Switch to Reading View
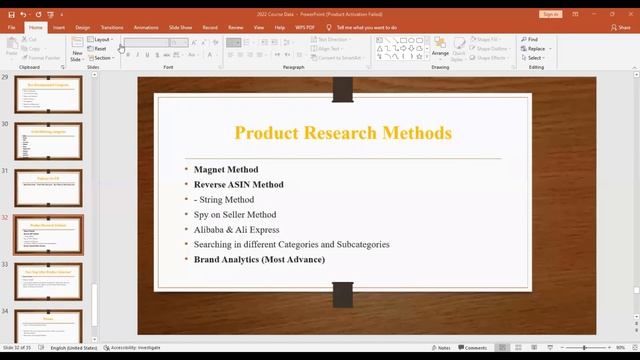The height and width of the screenshot is (360, 640). (534, 348)
